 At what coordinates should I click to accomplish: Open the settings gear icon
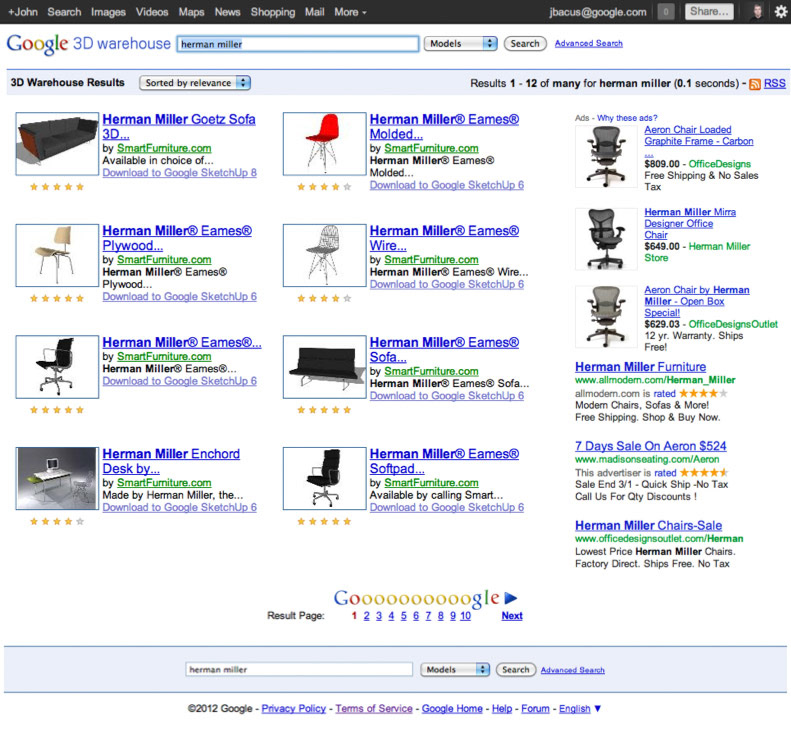780,12
